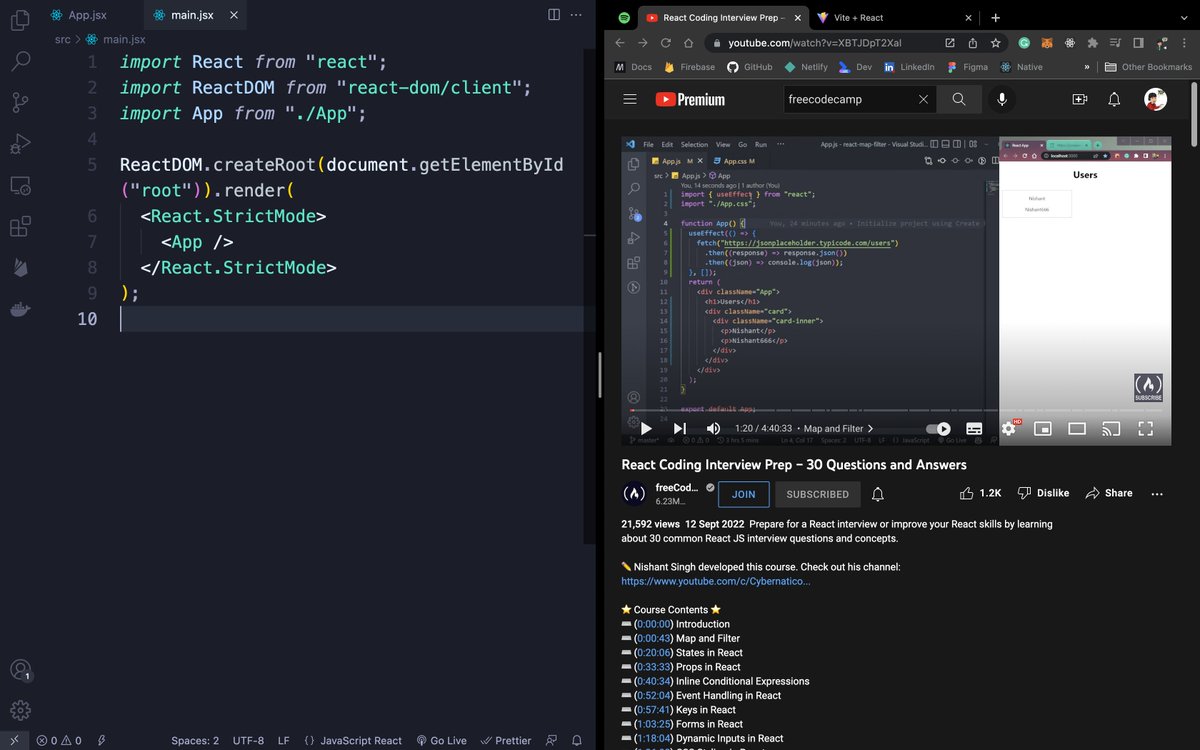Change indentation via Spaces: 2
1200x750 pixels.
pyautogui.click(x=195, y=741)
